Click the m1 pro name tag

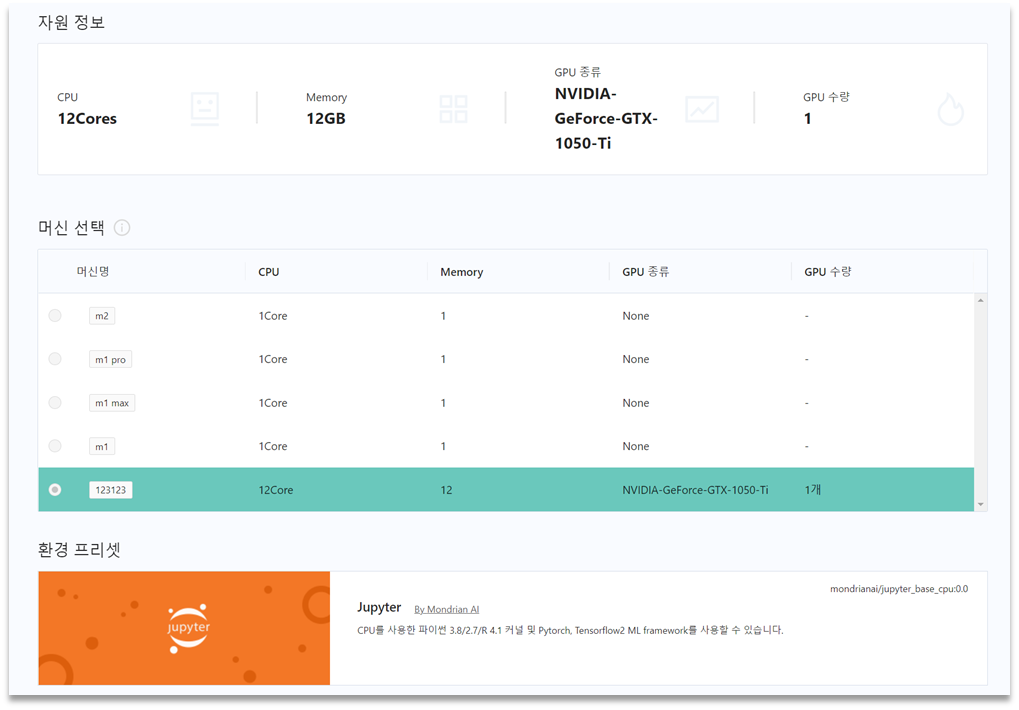pyautogui.click(x=110, y=359)
